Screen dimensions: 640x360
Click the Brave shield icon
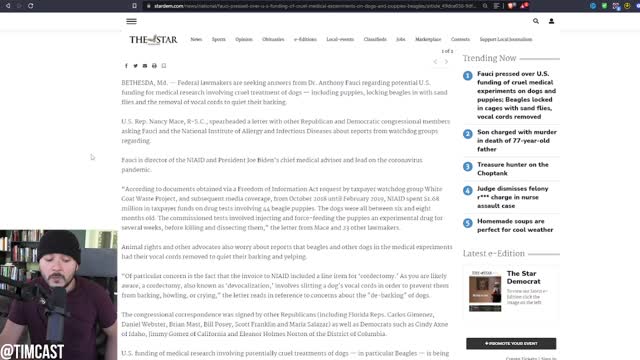click(x=511, y=6)
